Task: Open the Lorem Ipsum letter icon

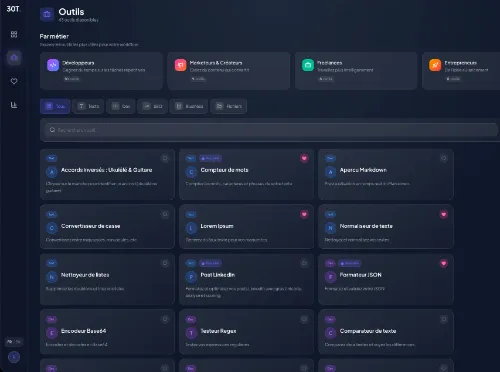Action: 191,228
